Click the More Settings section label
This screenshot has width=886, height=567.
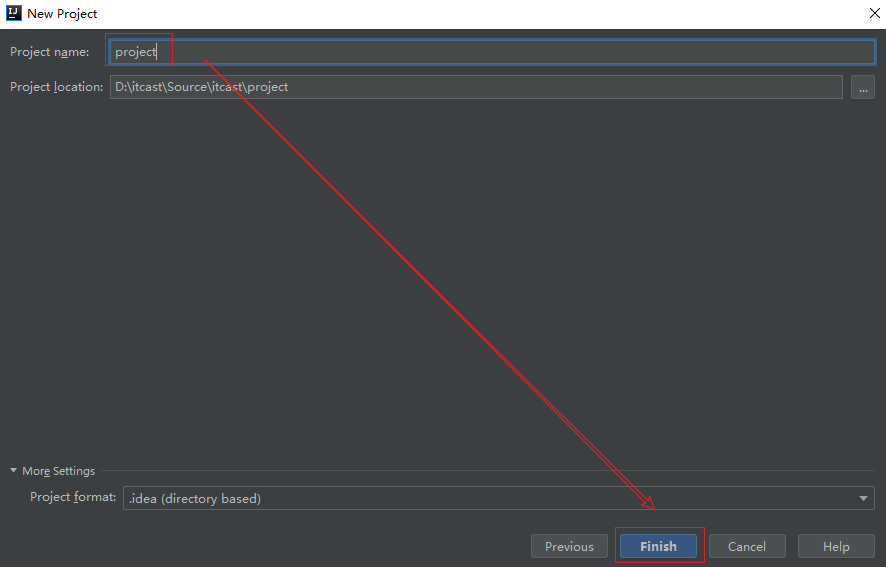(58, 471)
